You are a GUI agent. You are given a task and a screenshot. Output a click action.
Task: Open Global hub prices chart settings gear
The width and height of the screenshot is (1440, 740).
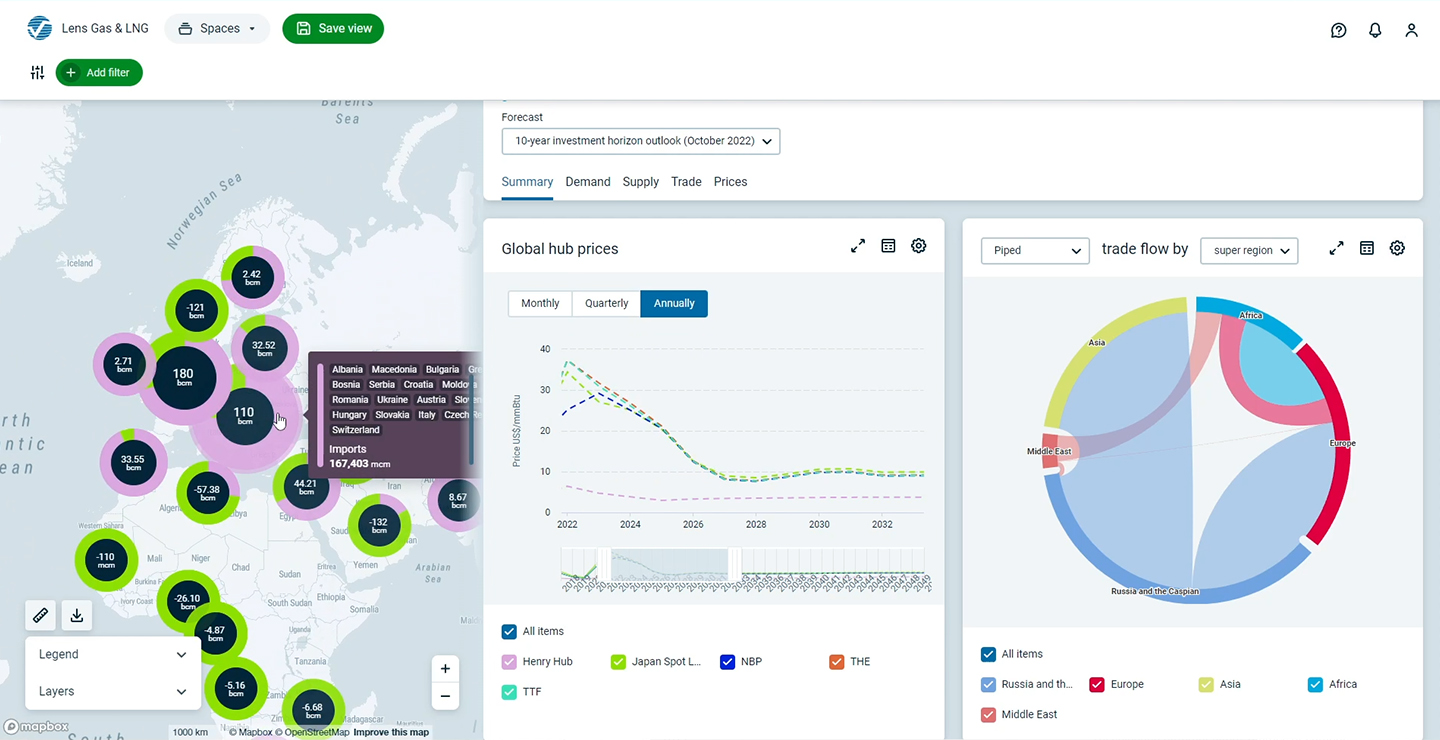point(918,246)
